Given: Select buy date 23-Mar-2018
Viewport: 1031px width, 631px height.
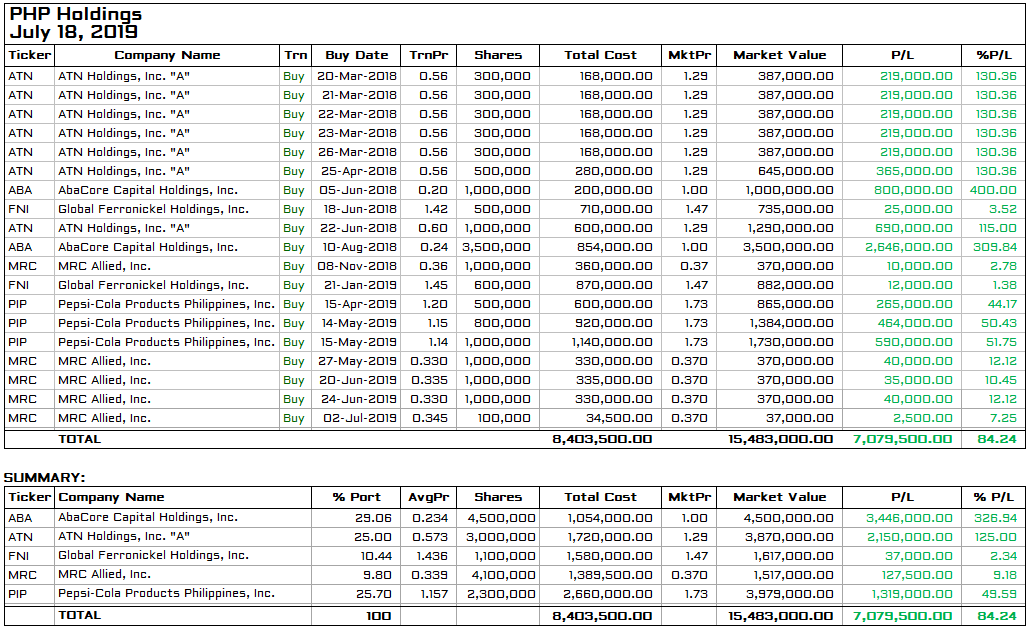Looking at the screenshot, I should [357, 133].
